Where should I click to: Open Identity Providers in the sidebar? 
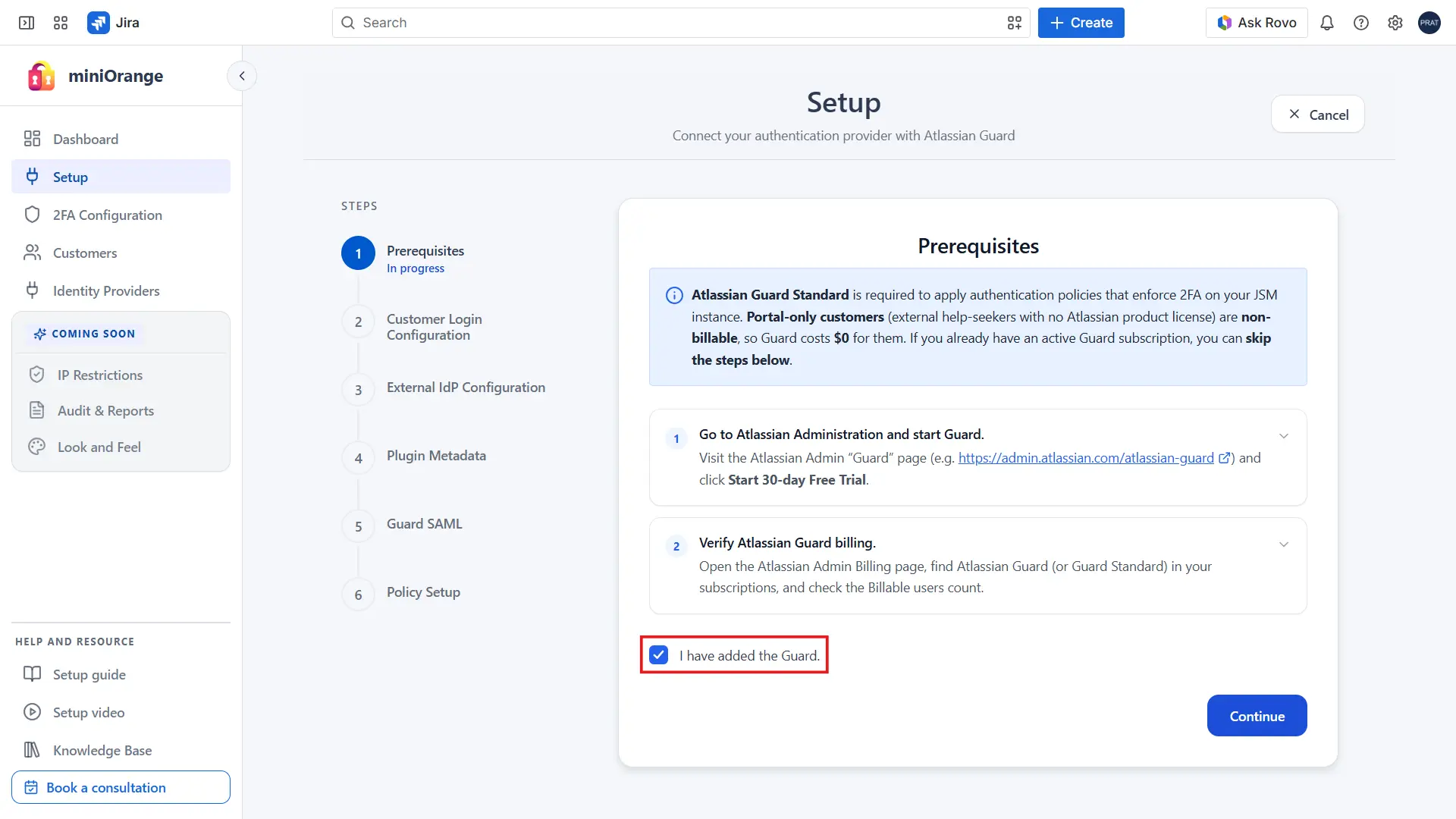pos(121,290)
